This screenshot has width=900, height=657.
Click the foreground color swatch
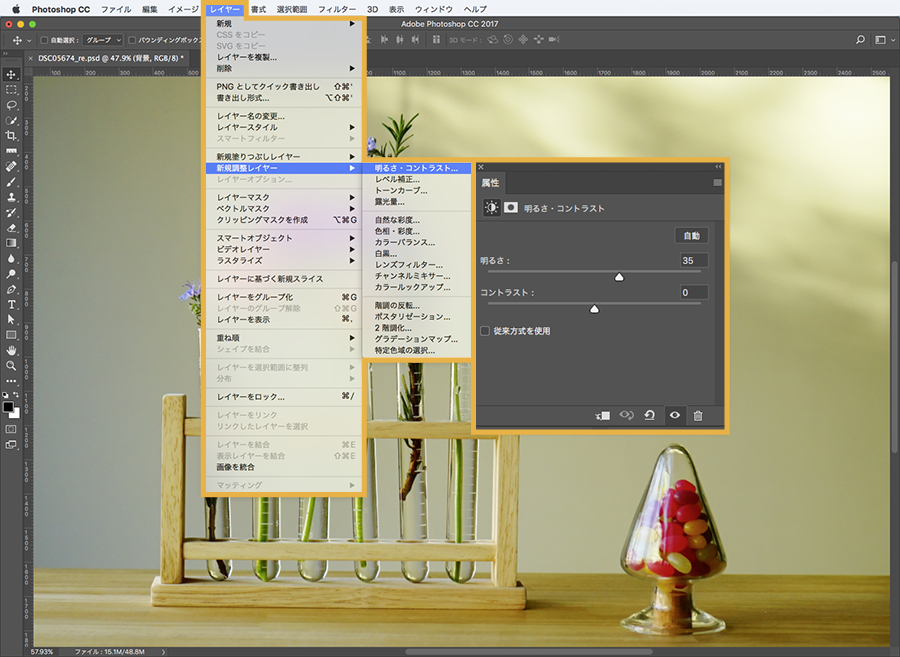(x=8, y=407)
